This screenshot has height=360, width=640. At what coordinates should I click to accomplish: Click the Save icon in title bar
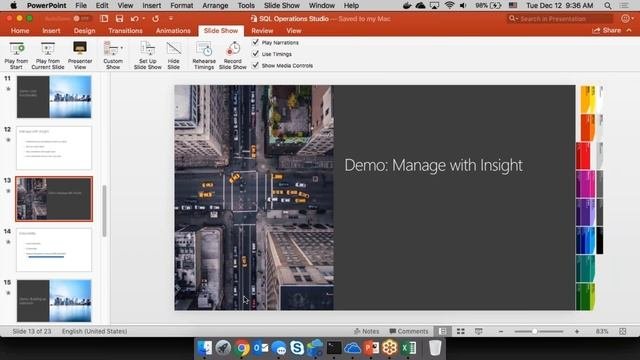119,19
